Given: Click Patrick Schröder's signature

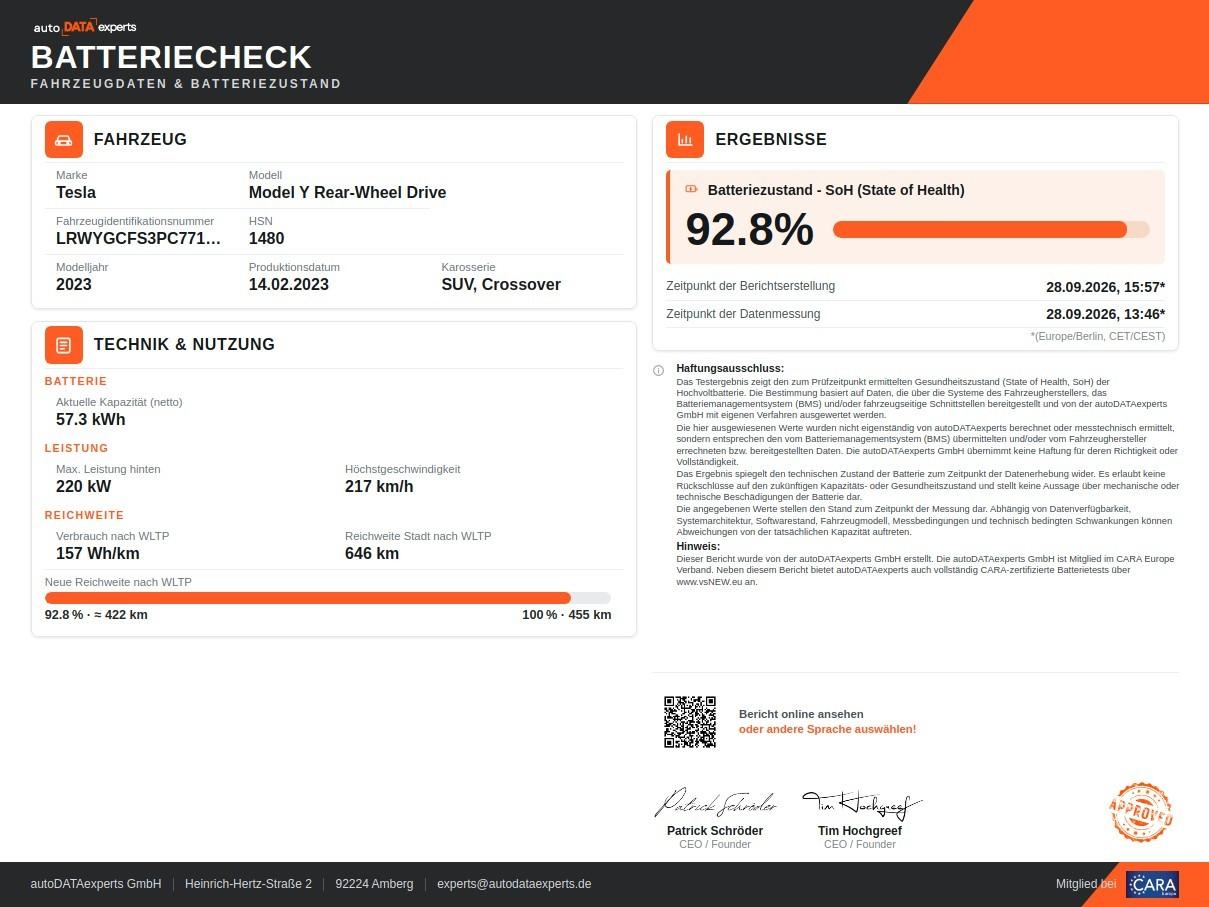Looking at the screenshot, I should click(x=715, y=803).
